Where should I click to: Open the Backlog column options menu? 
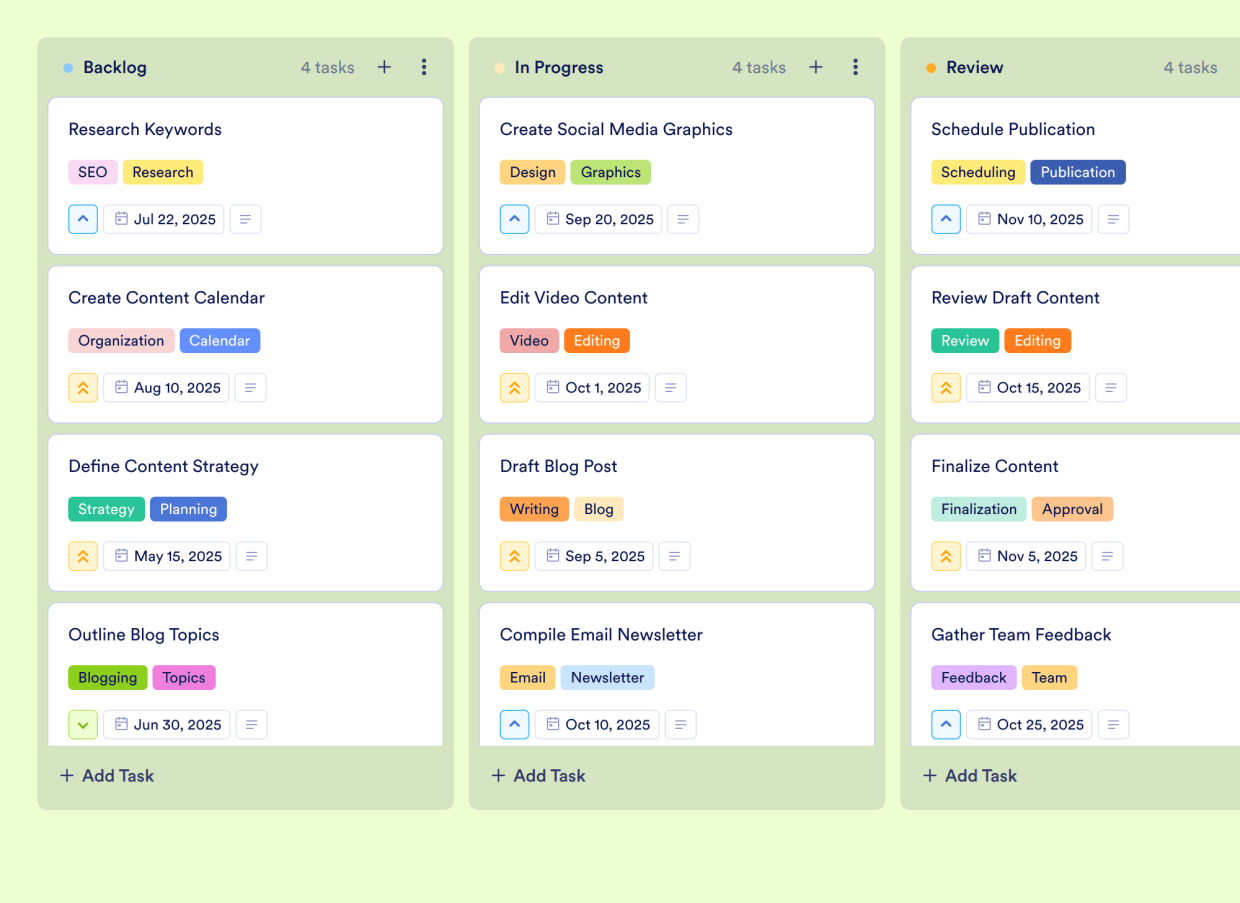(x=424, y=67)
